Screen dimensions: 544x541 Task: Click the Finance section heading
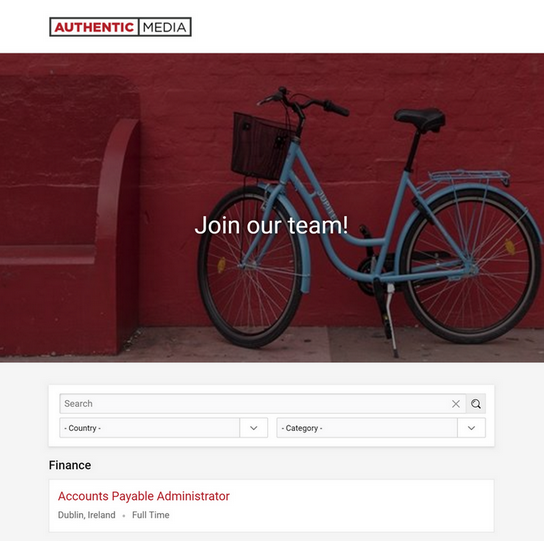point(70,465)
